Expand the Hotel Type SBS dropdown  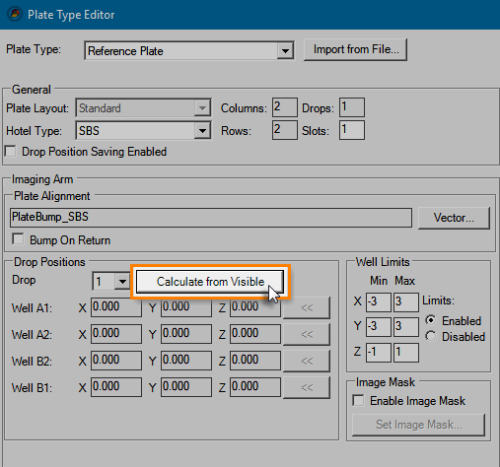(x=202, y=131)
